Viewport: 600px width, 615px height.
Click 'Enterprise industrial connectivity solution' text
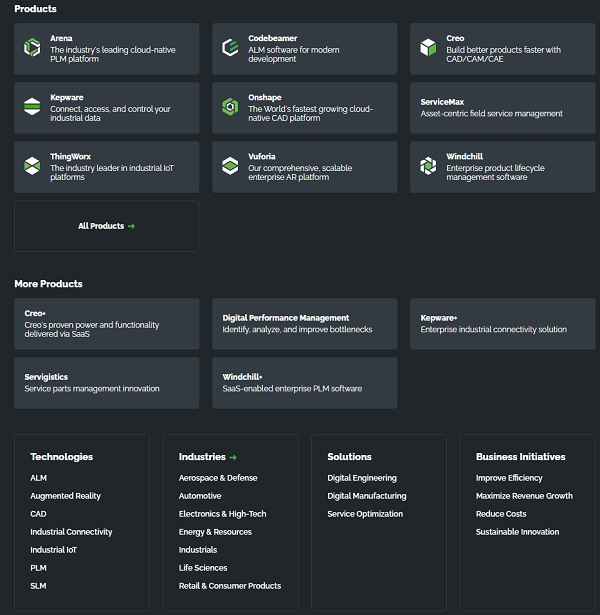[x=494, y=329]
